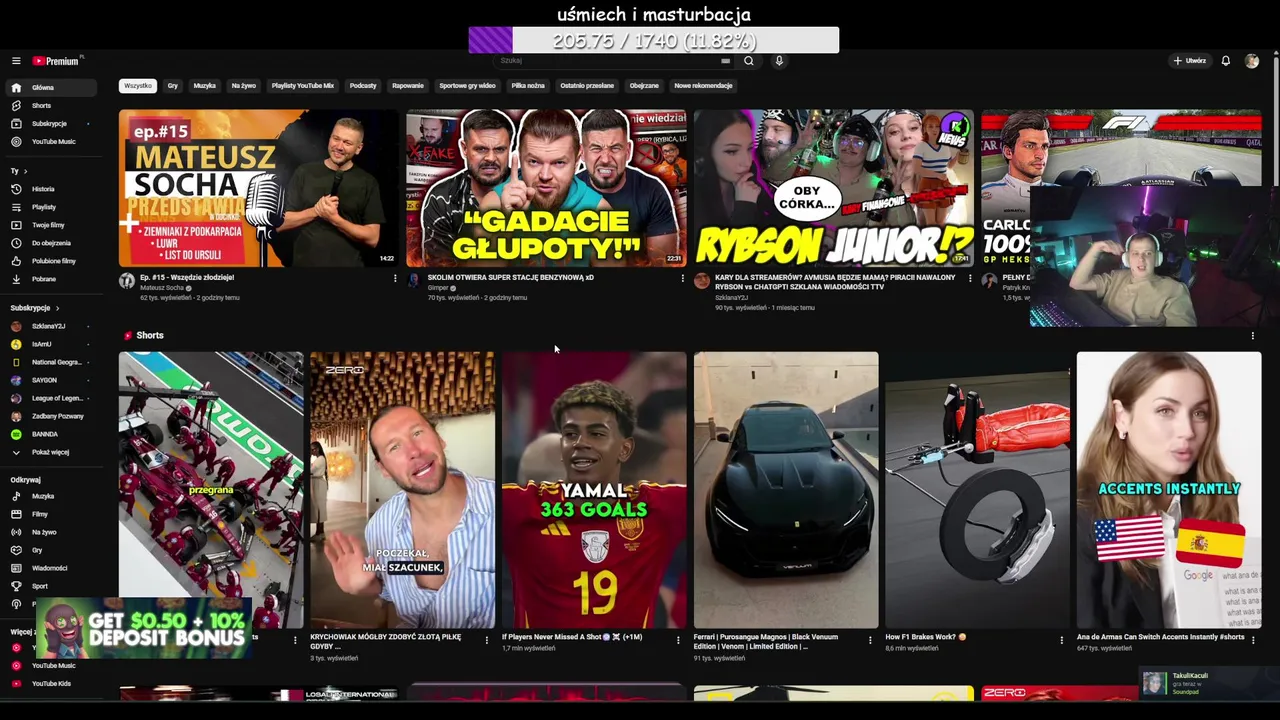
Task: Open the hamburger guide menu
Action: [x=16, y=61]
